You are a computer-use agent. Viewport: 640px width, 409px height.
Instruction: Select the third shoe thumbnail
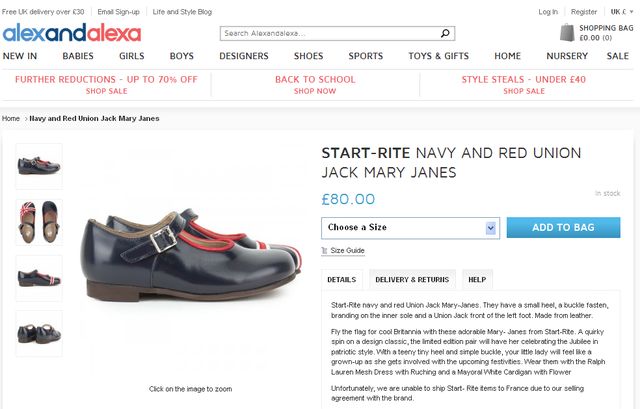click(x=39, y=277)
